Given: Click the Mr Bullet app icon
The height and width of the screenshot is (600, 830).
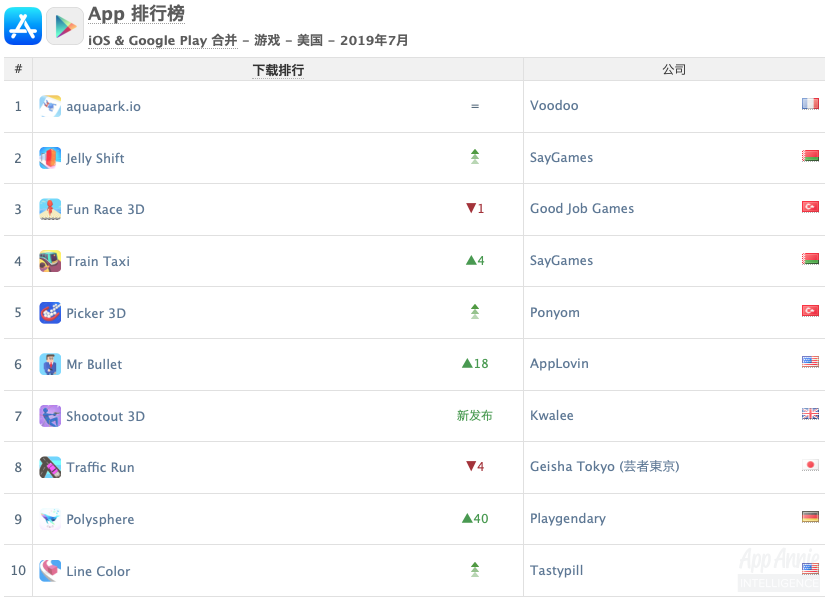Looking at the screenshot, I should pyautogui.click(x=50, y=364).
